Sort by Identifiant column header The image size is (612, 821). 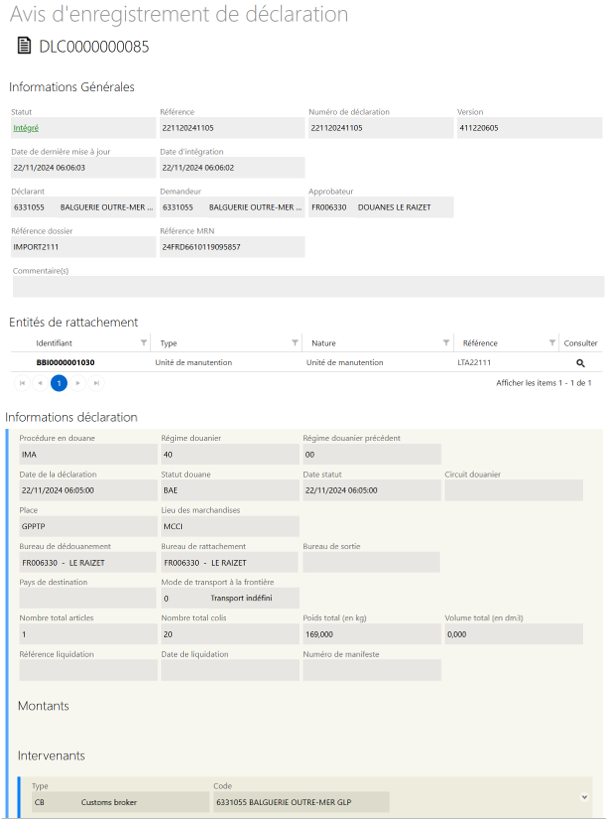coord(54,343)
